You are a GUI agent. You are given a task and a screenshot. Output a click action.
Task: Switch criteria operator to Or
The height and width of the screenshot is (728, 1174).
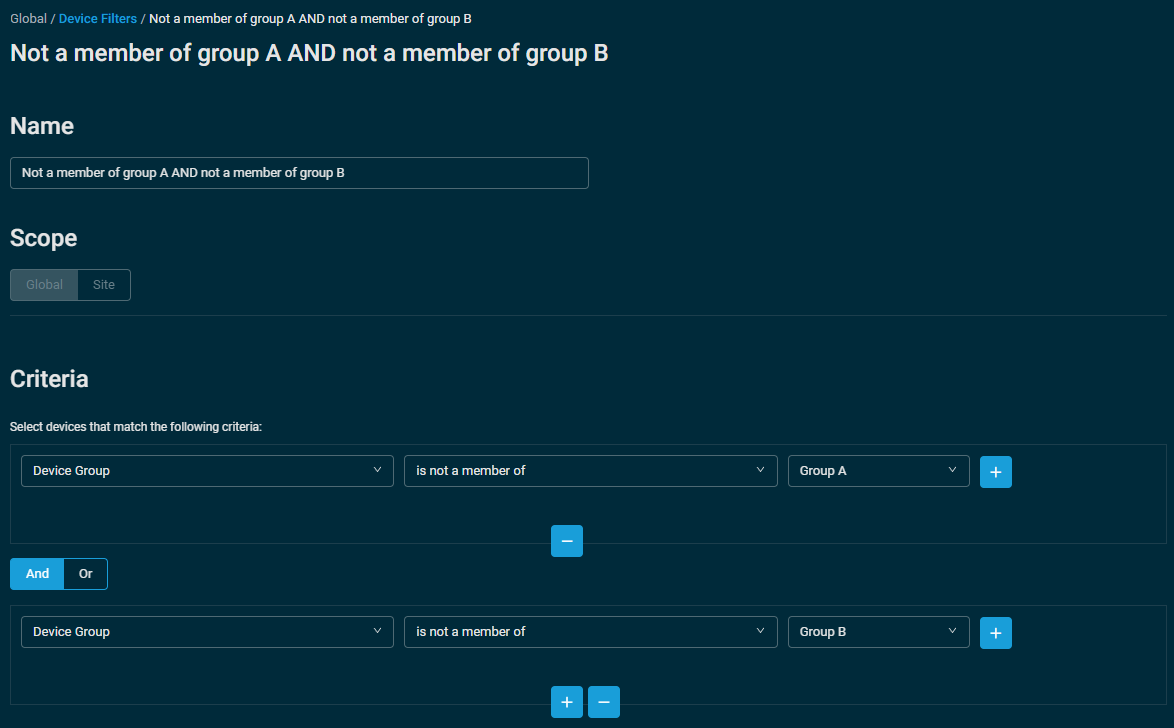click(85, 574)
